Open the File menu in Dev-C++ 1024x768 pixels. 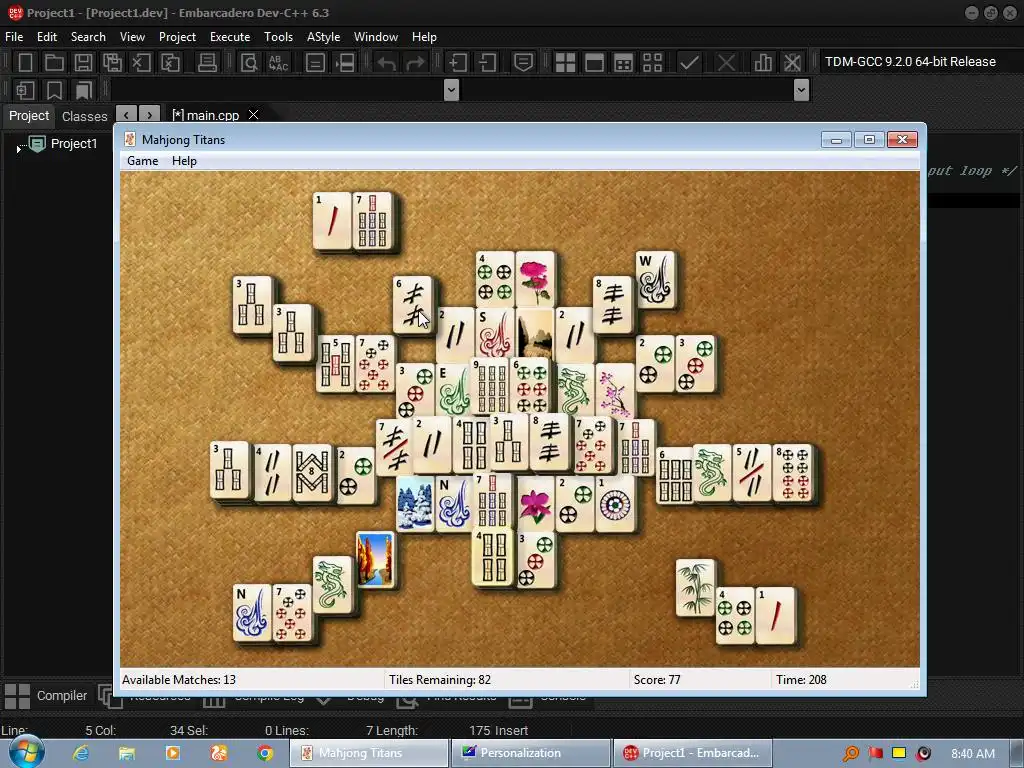14,37
